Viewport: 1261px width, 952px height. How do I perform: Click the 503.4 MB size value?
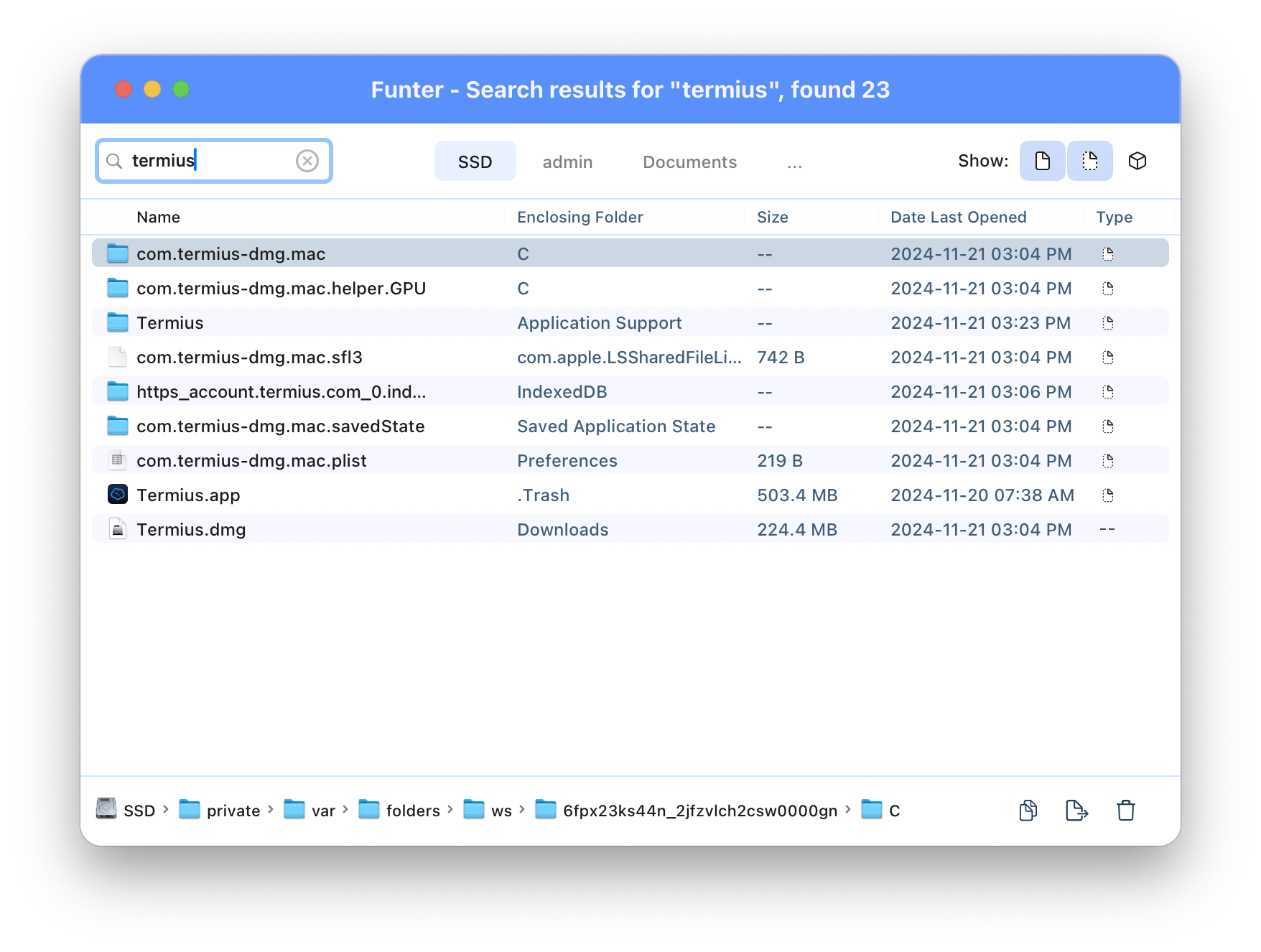click(797, 495)
